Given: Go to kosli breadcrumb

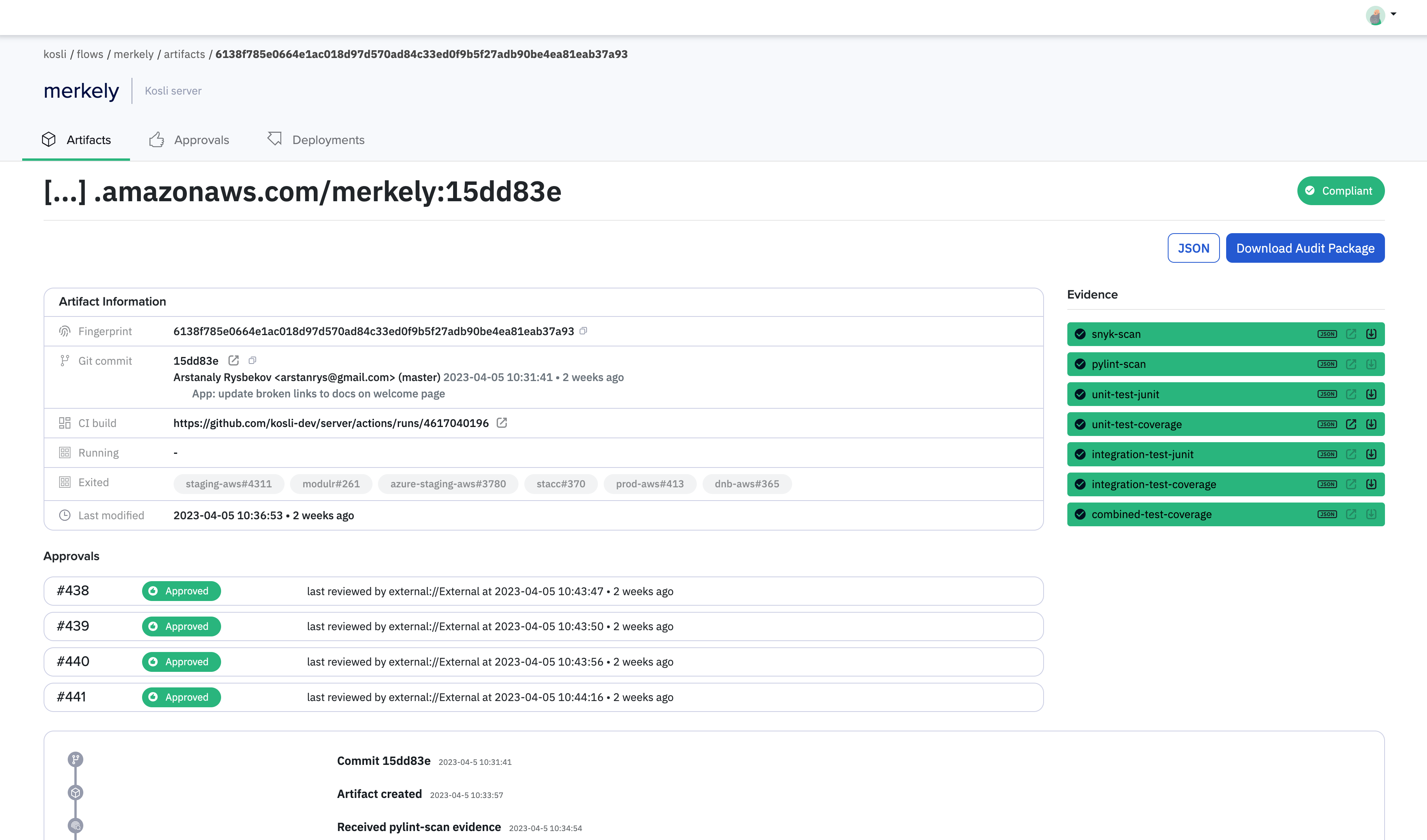Looking at the screenshot, I should point(55,54).
